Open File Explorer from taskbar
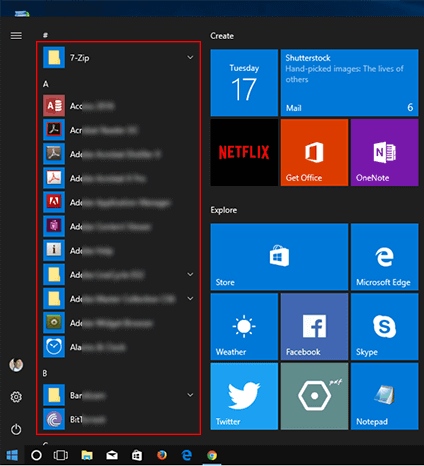This screenshot has width=424, height=466. click(87, 455)
